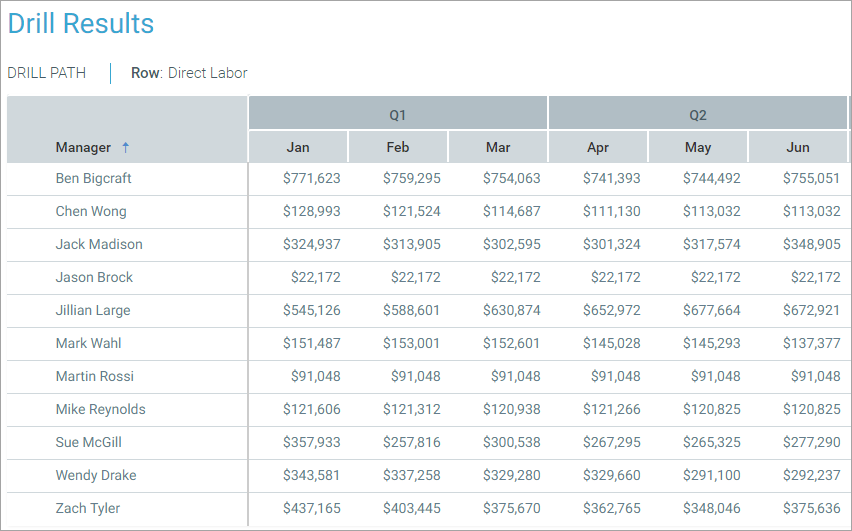The image size is (852, 531).
Task: Click Wendy Drake's May value $291,100
Action: [x=711, y=475]
